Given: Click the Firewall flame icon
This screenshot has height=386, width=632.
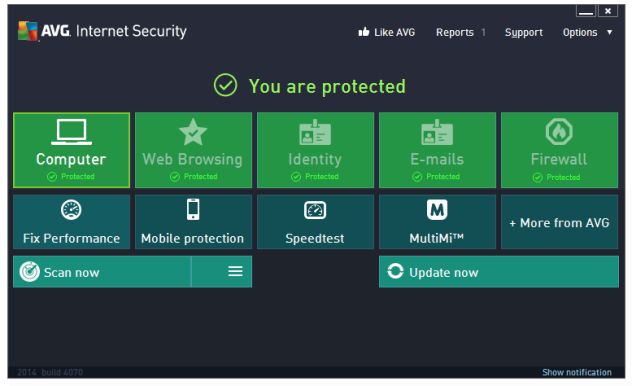Looking at the screenshot, I should [x=559, y=131].
